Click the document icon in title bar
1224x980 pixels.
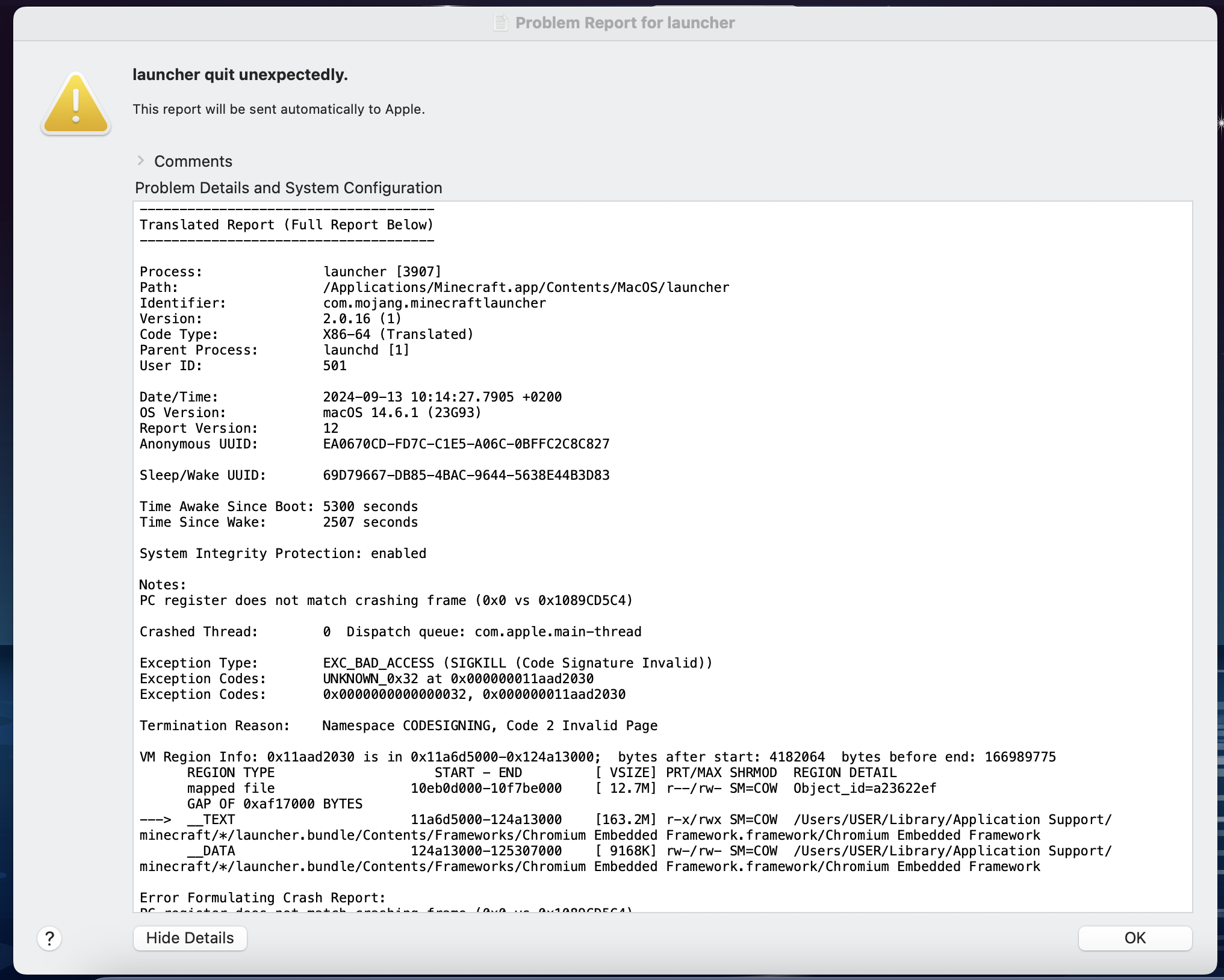coord(500,23)
